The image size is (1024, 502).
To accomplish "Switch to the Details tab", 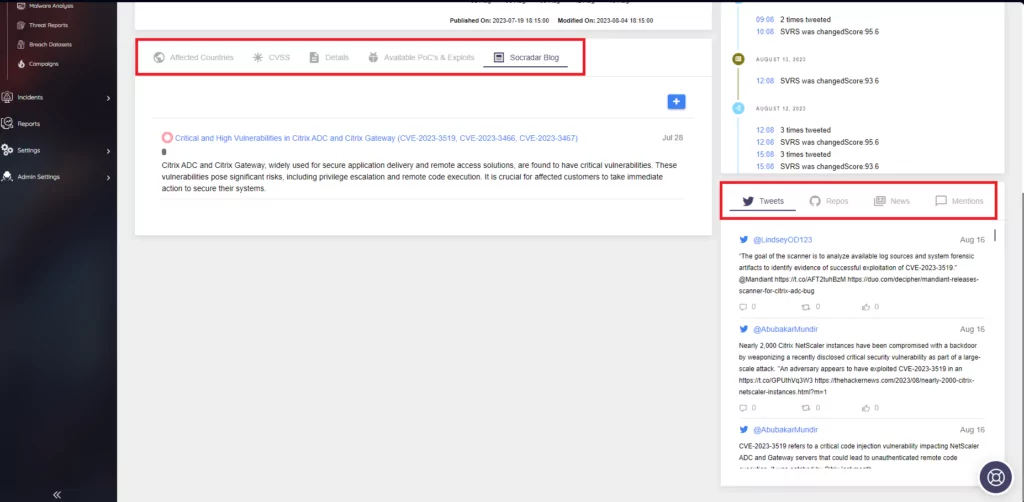I will coord(329,57).
